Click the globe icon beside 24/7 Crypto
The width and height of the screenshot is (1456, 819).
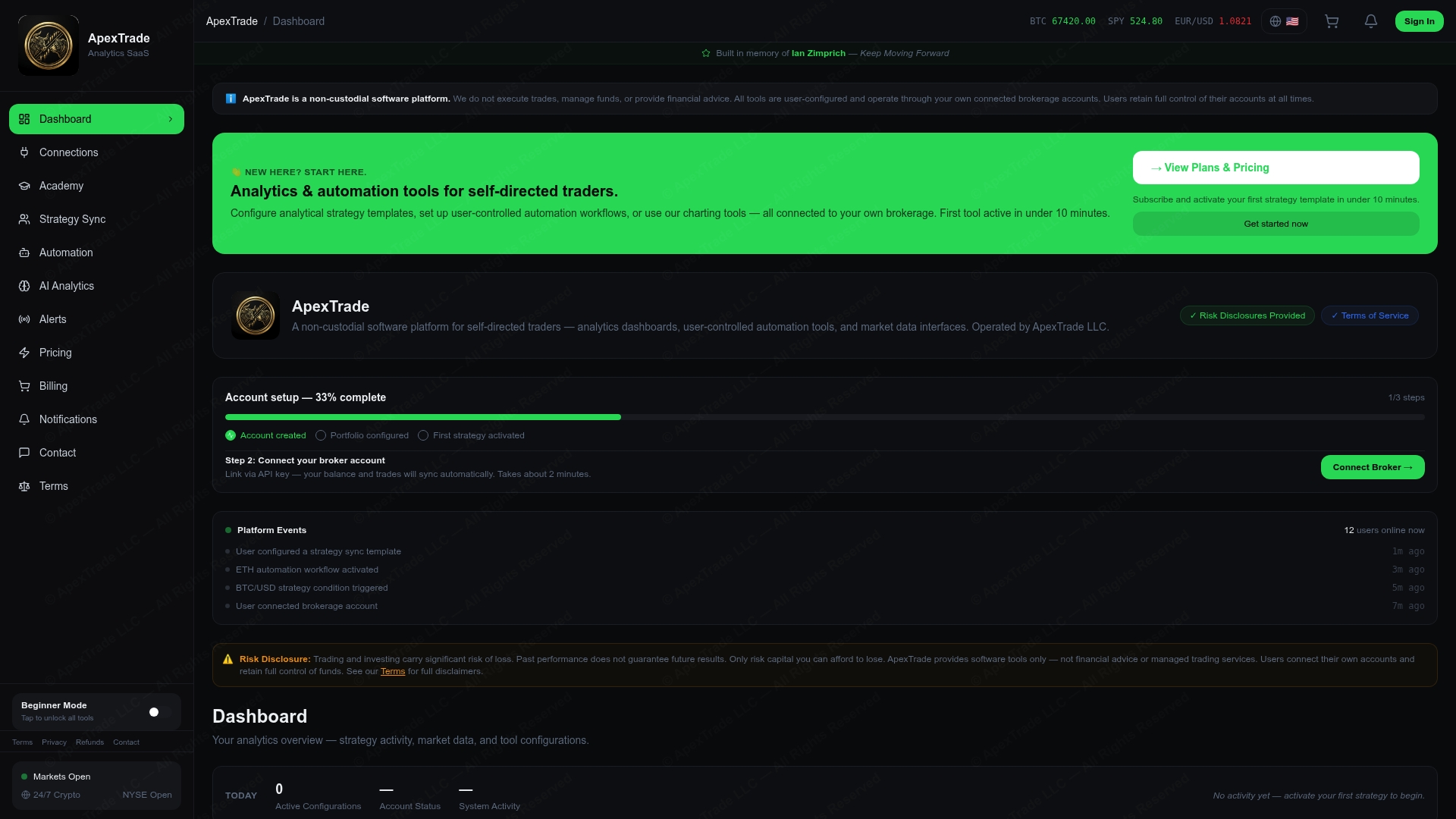pyautogui.click(x=26, y=795)
